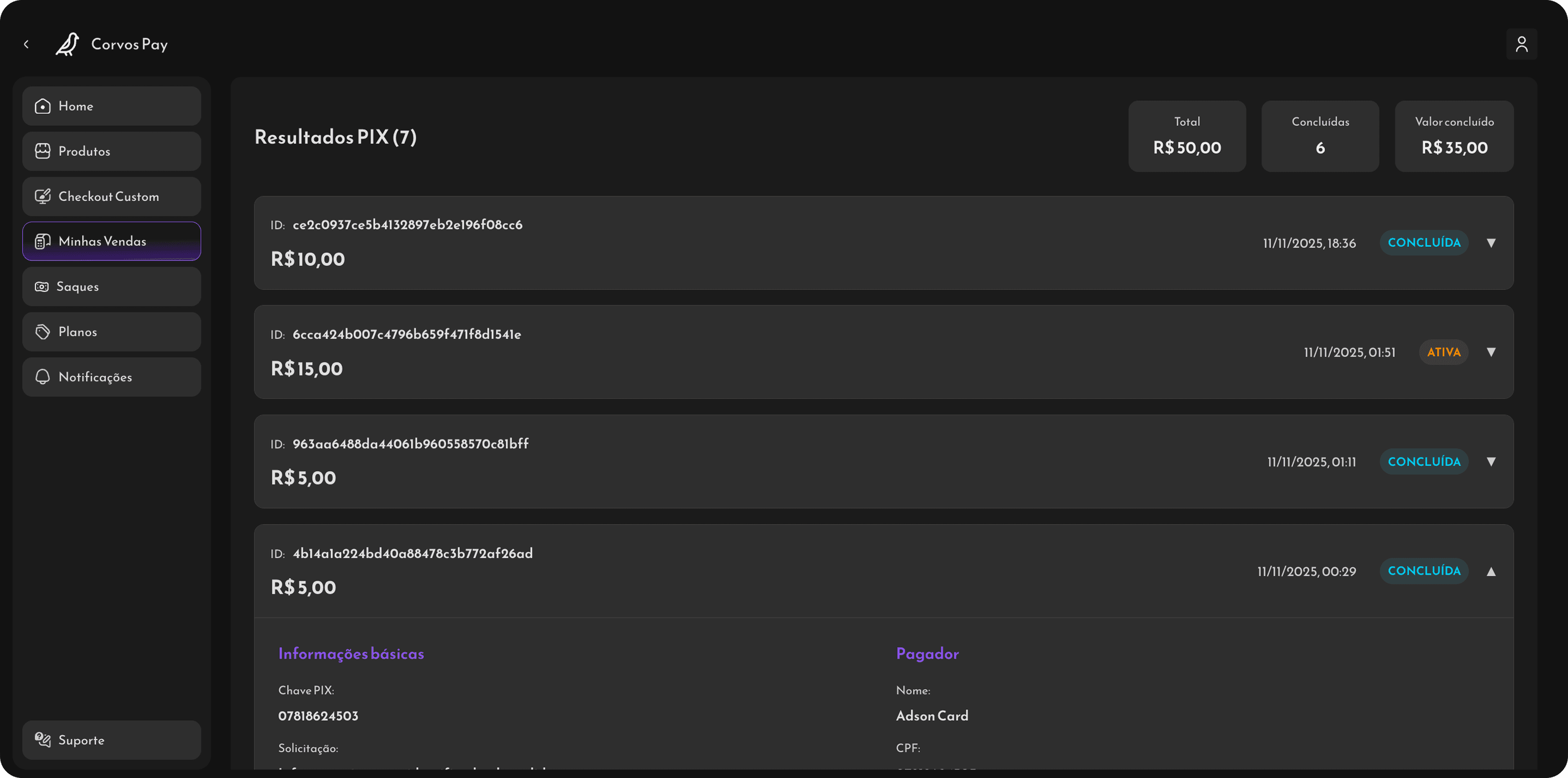The height and width of the screenshot is (778, 1568).
Task: Click the Pagador heading
Action: click(927, 654)
